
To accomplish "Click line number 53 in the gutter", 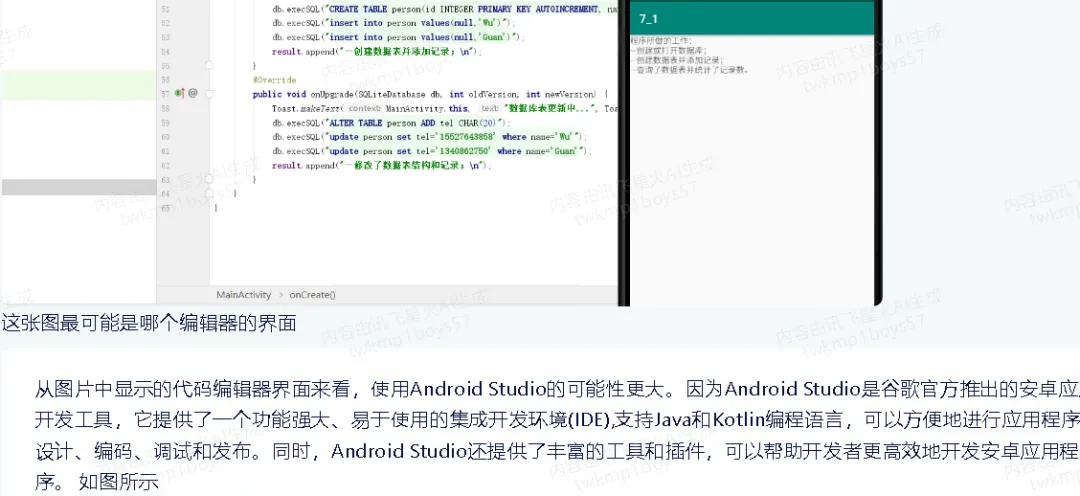I will click(x=165, y=37).
